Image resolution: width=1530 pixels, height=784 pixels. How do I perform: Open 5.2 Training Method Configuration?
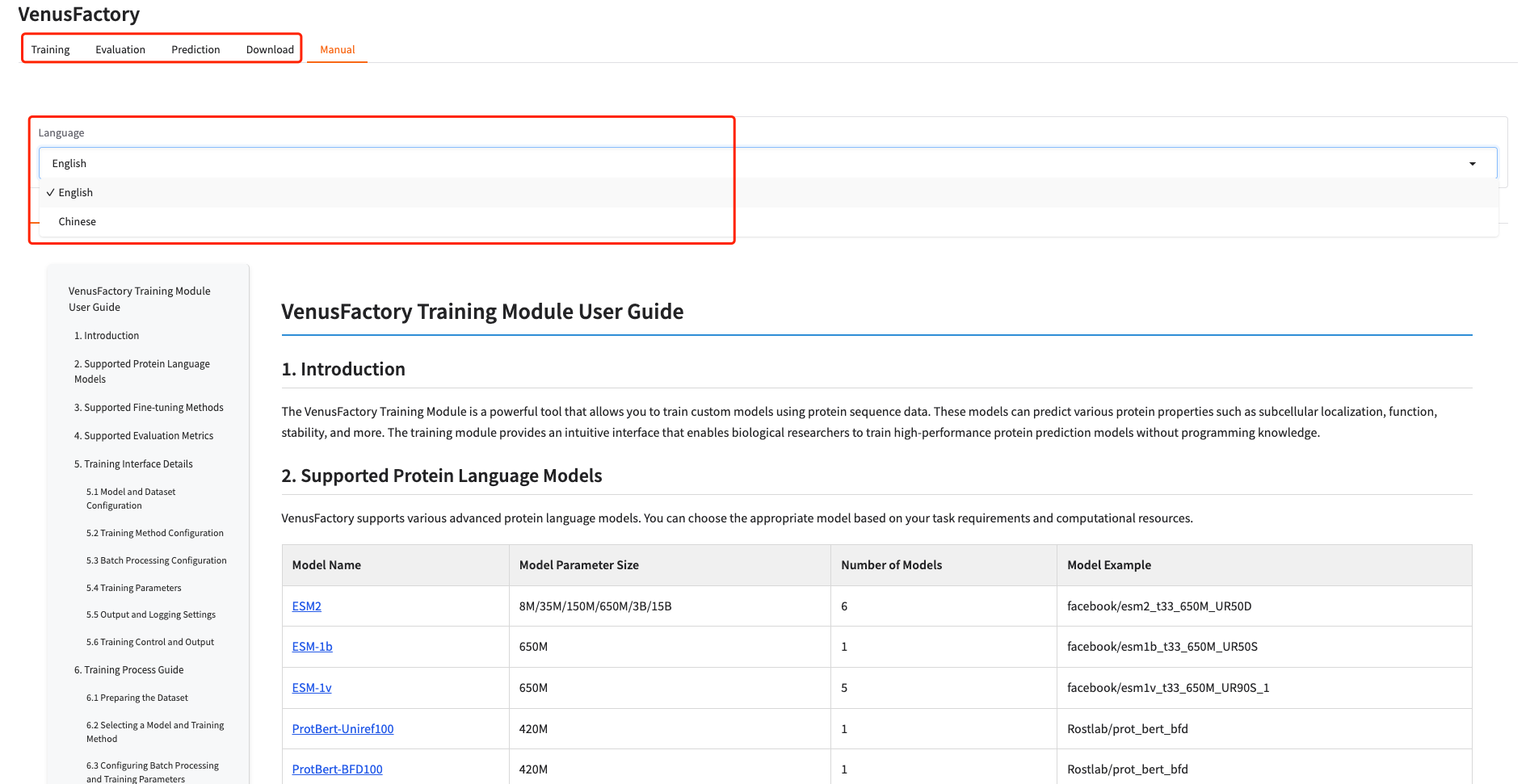pyautogui.click(x=155, y=534)
